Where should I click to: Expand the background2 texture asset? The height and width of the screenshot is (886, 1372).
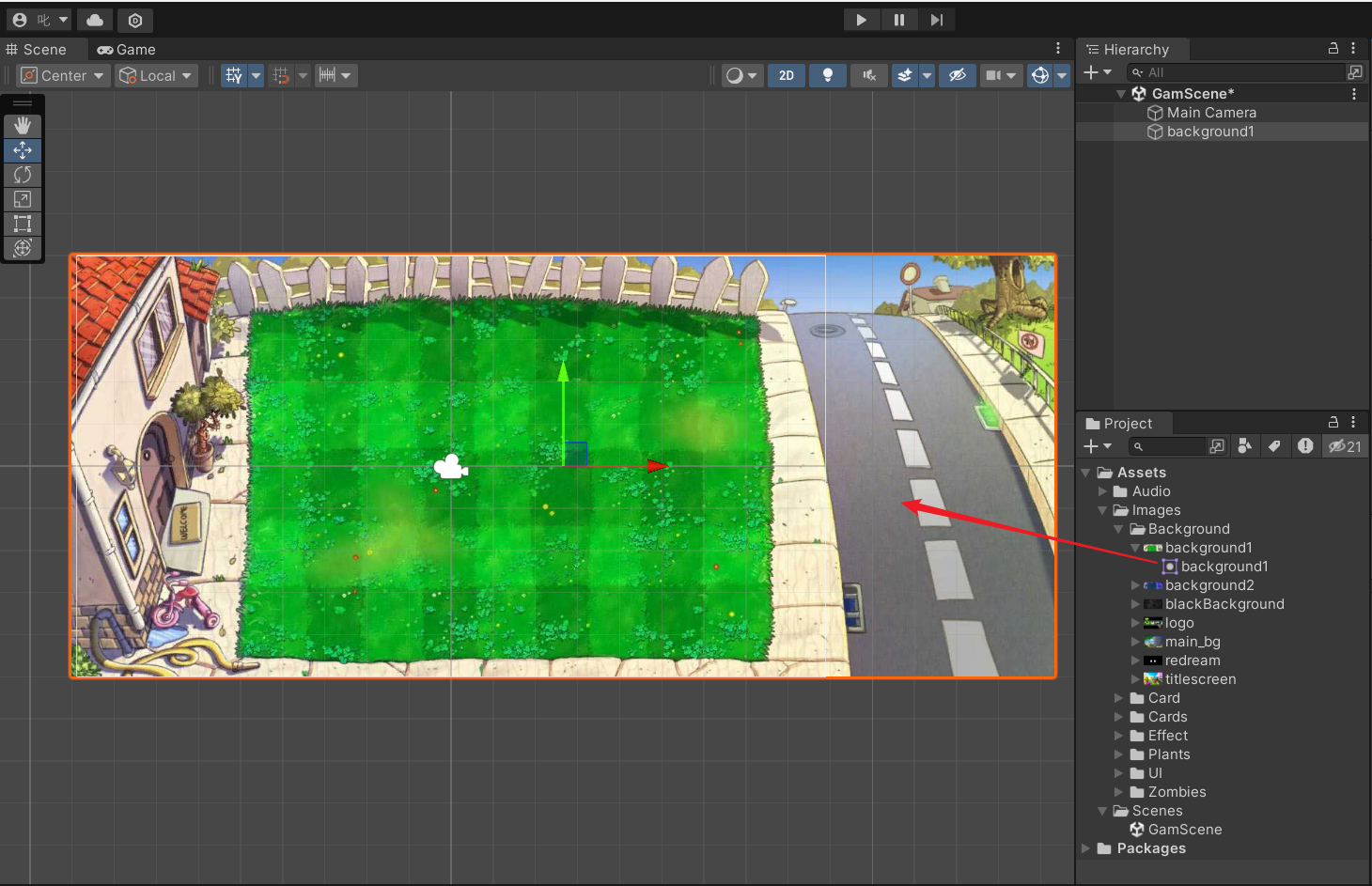(1135, 585)
